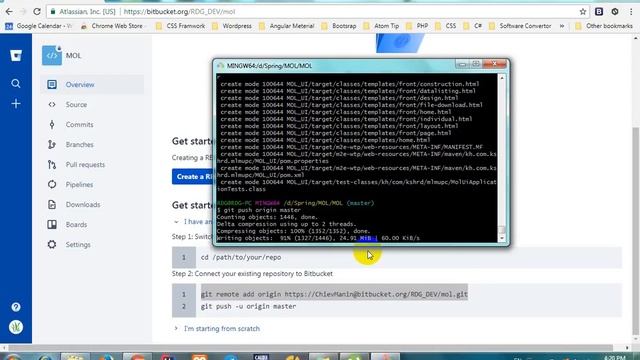640x360 pixels.
Task: Click the plus create icon in sidebar
Action: [16, 104]
